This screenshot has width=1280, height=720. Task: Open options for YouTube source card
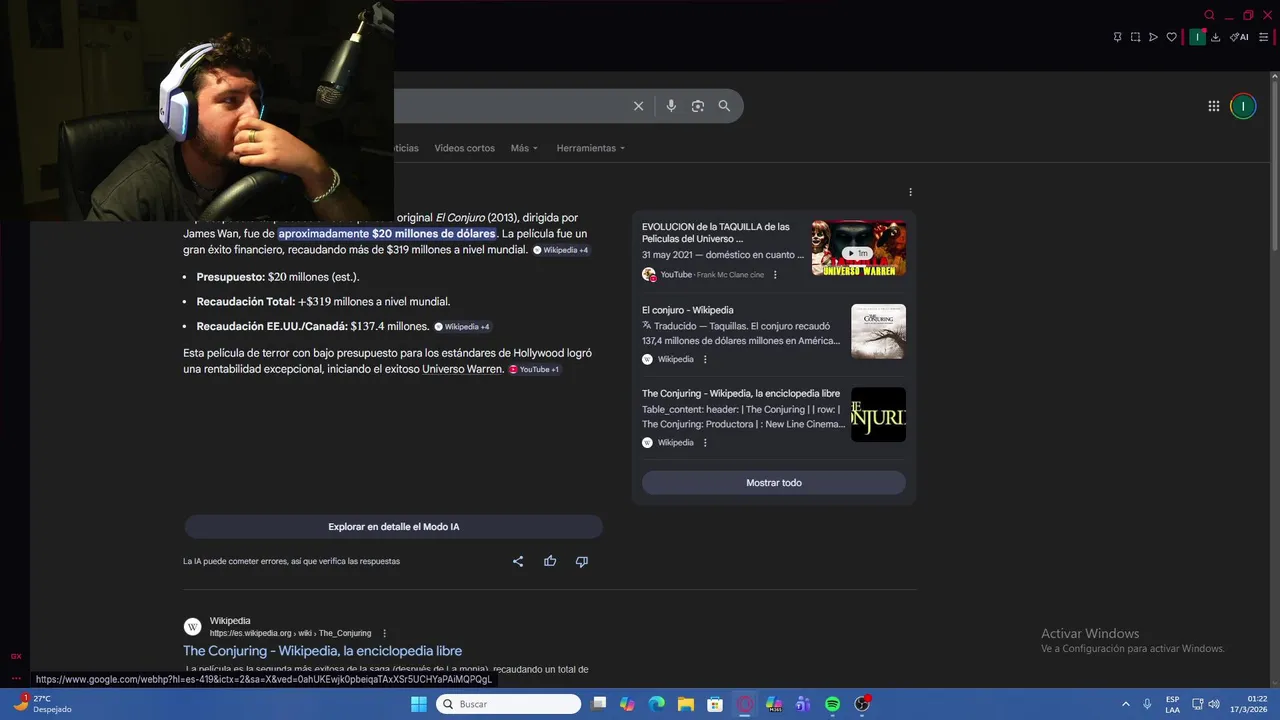[x=775, y=275]
